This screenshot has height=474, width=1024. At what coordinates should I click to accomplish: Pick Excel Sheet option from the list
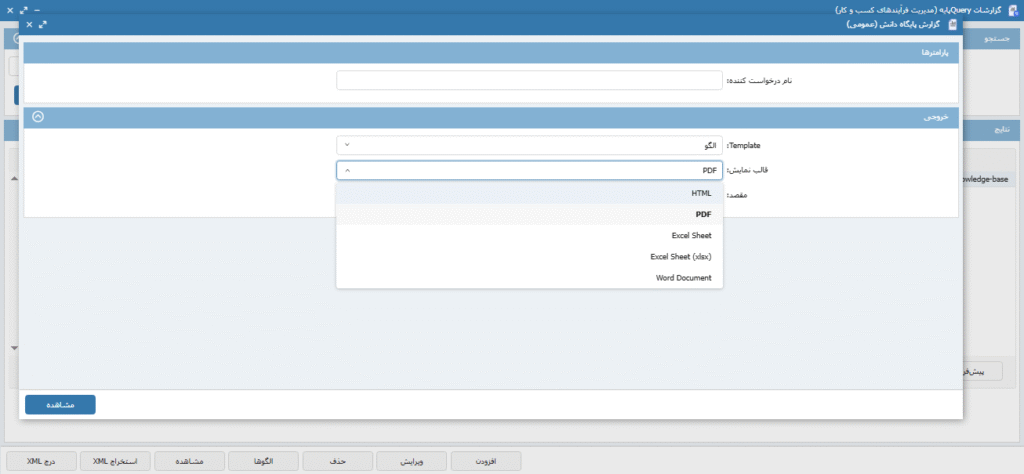[x=529, y=236]
